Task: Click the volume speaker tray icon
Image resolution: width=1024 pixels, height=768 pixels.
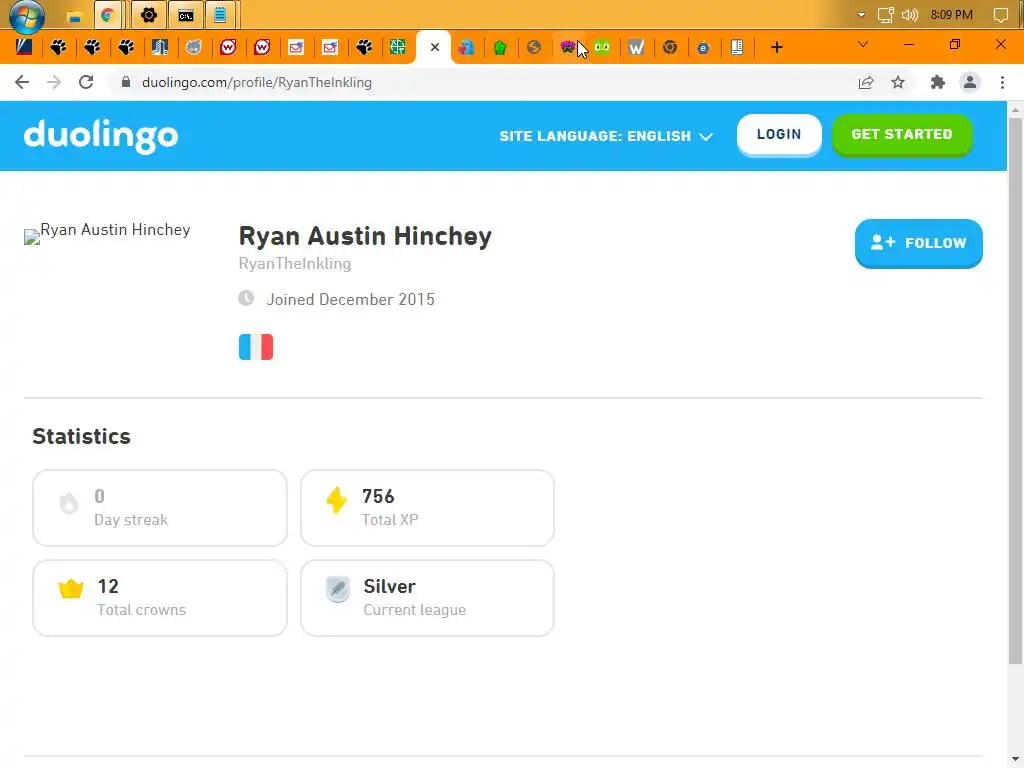Action: [910, 15]
